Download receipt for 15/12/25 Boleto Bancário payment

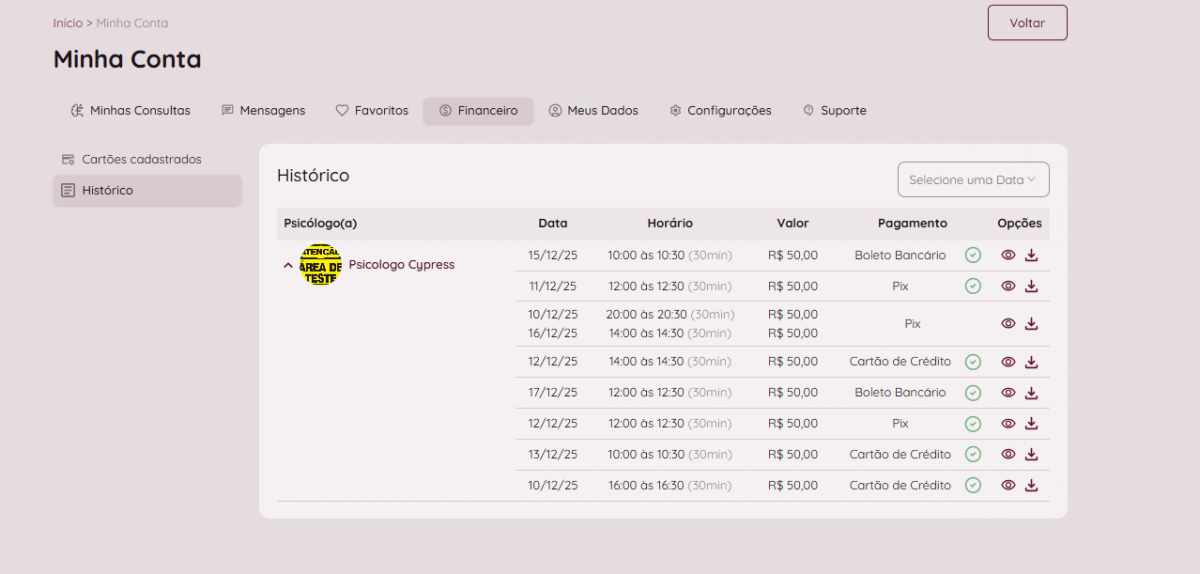coord(1031,255)
